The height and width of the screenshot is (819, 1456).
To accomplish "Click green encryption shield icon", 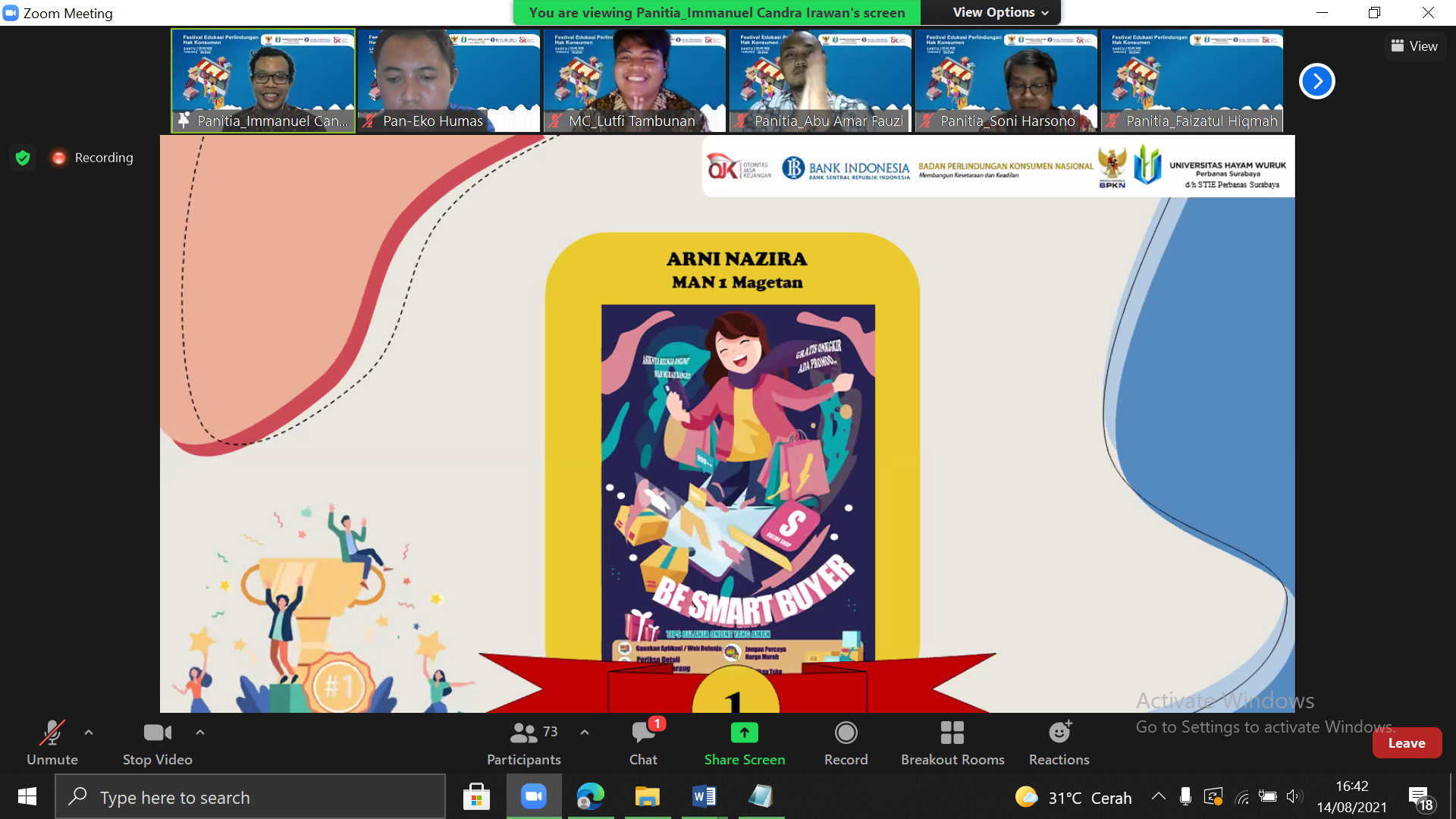I will (23, 158).
